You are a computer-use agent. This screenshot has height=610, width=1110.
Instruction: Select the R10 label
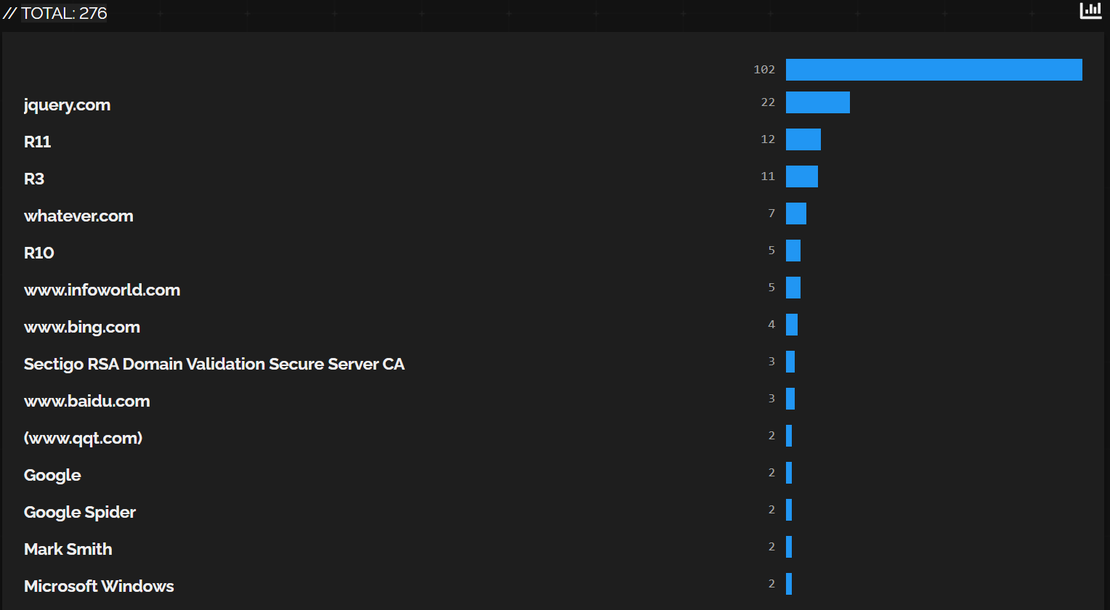point(38,252)
